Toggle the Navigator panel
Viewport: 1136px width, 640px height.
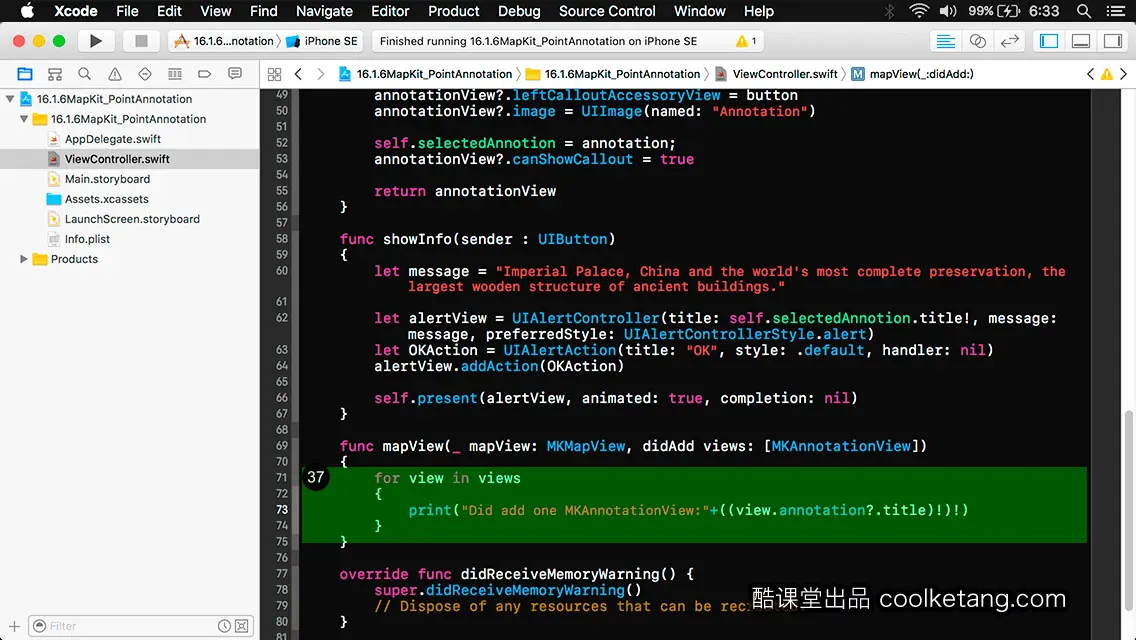point(1049,41)
